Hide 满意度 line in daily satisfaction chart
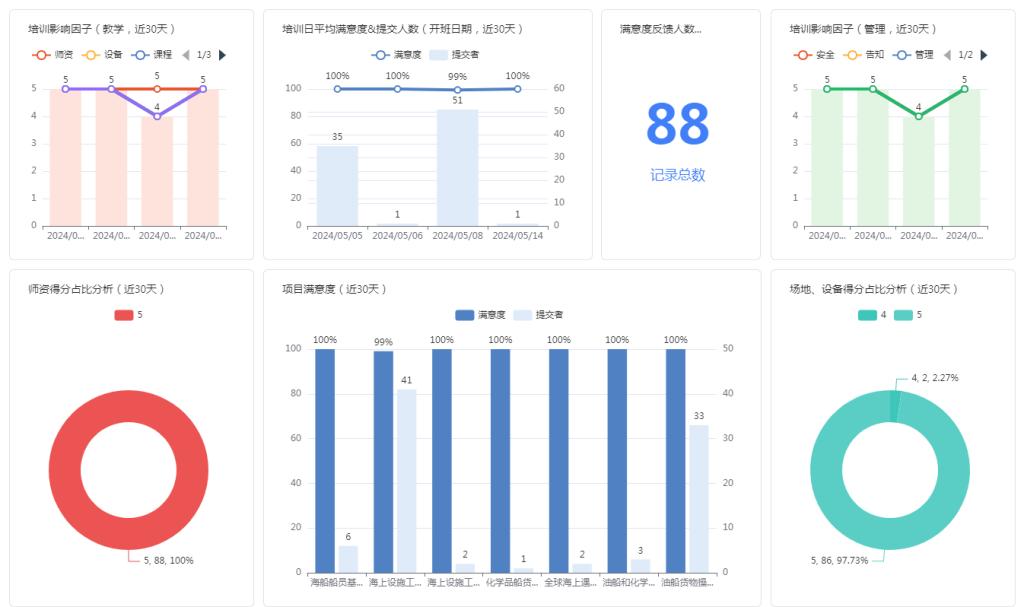 tap(396, 55)
